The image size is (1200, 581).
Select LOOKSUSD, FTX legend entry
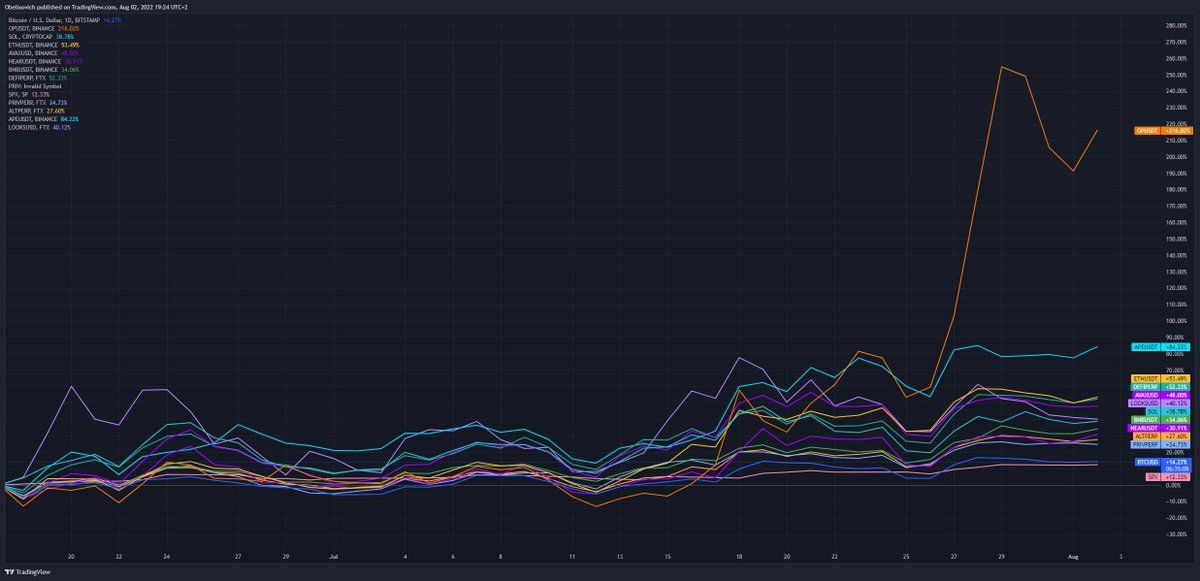point(38,127)
